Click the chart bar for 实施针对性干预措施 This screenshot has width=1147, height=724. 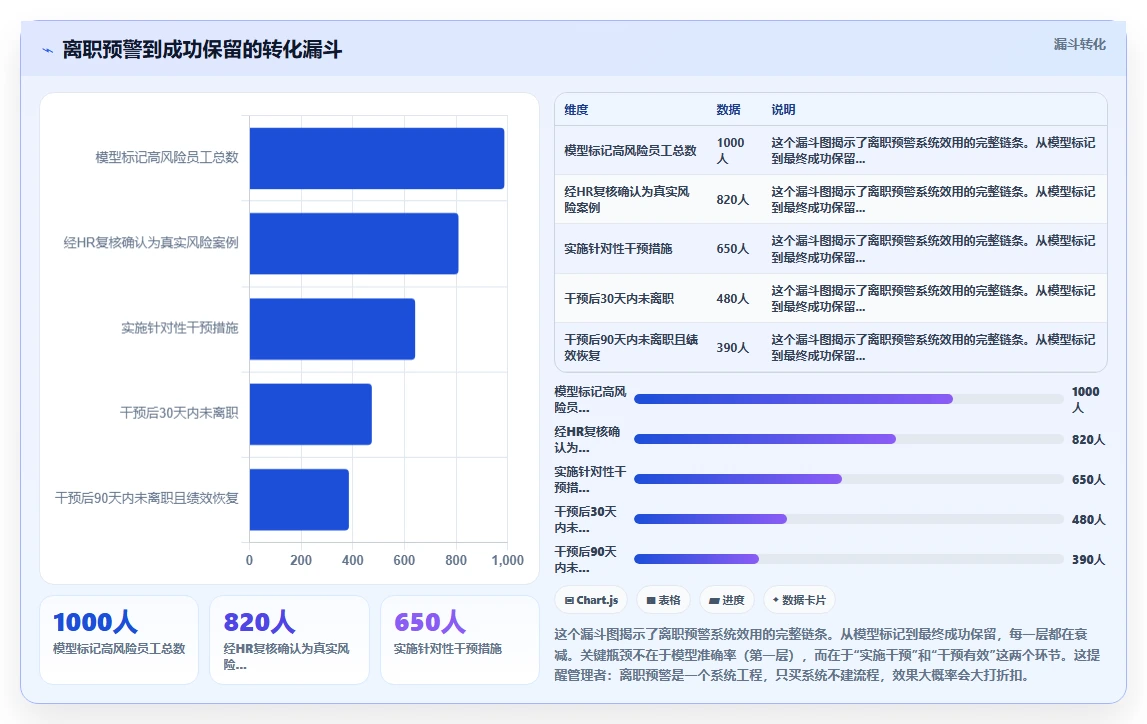click(x=332, y=329)
